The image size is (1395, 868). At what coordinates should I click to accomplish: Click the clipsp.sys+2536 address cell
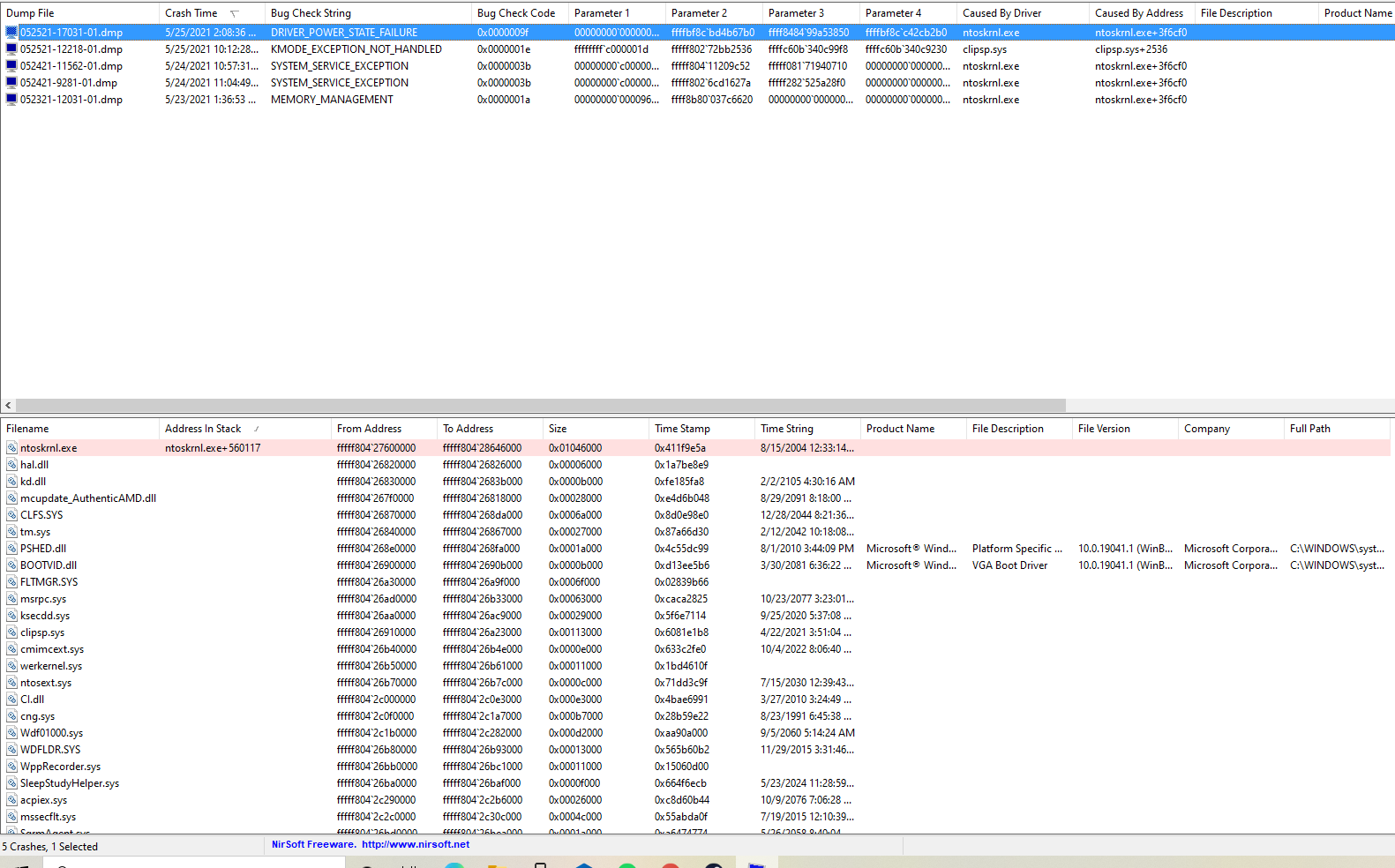click(1131, 49)
